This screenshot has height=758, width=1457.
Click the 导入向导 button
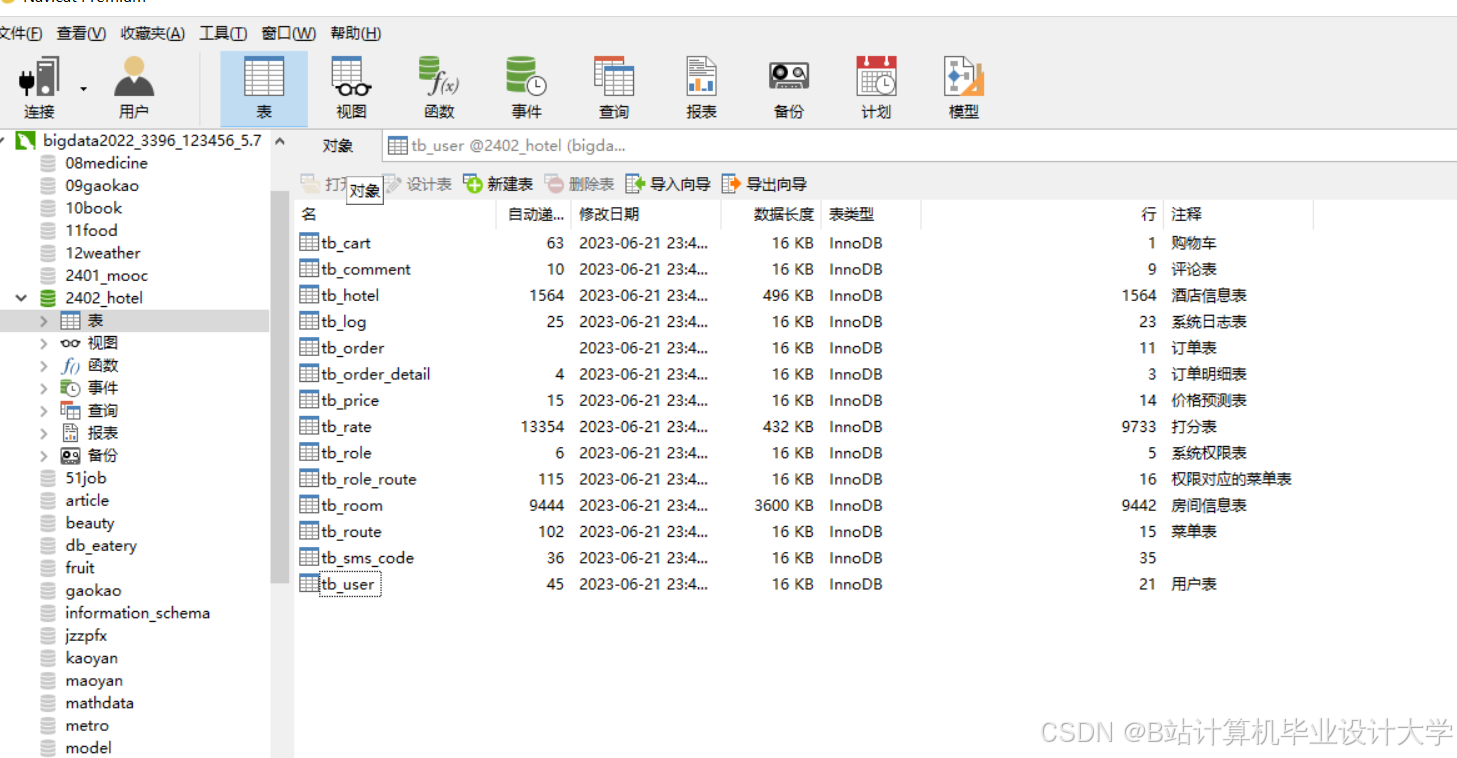coord(668,184)
